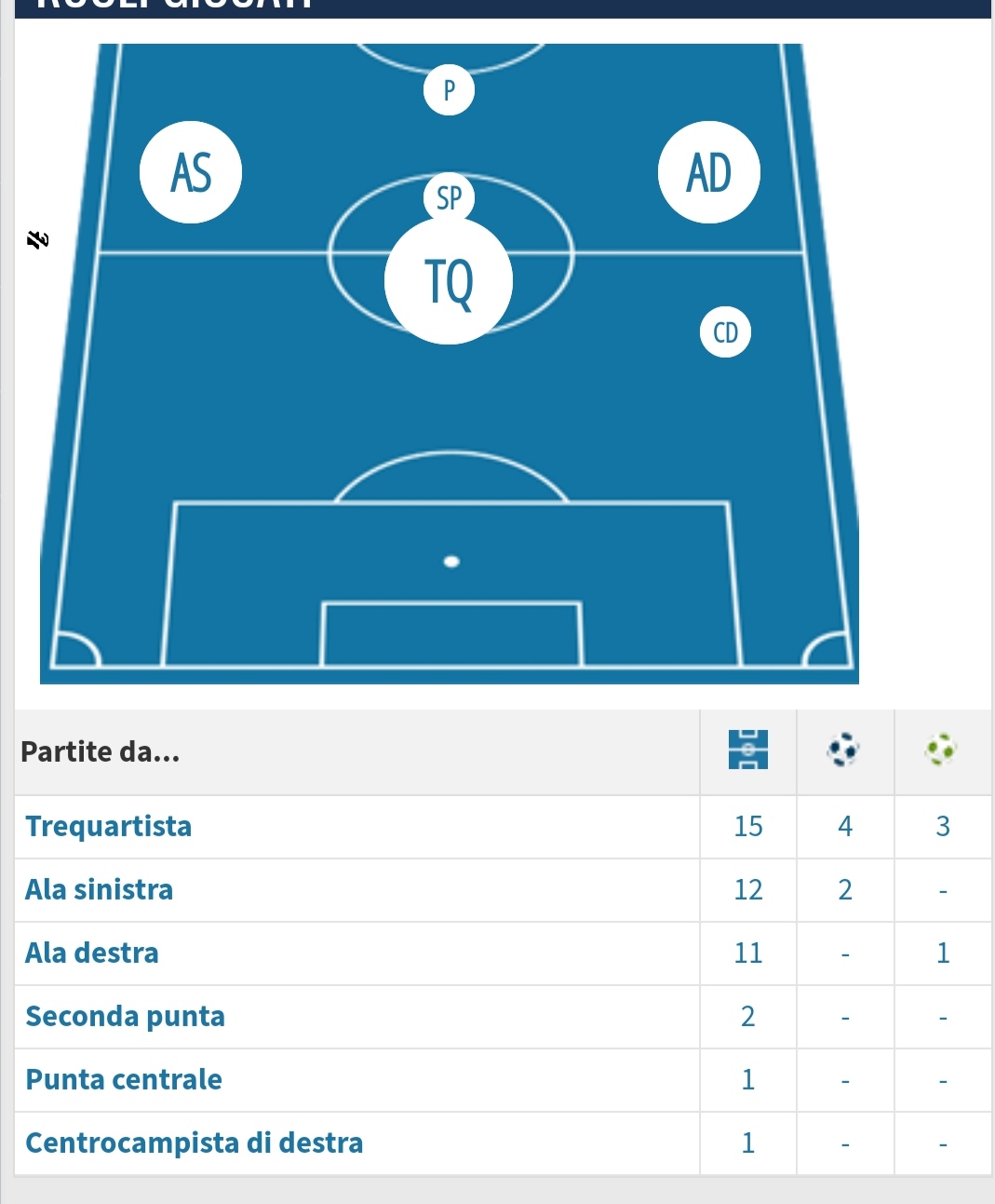Click the pitch icon column header
The image size is (995, 1204).
[x=748, y=750]
